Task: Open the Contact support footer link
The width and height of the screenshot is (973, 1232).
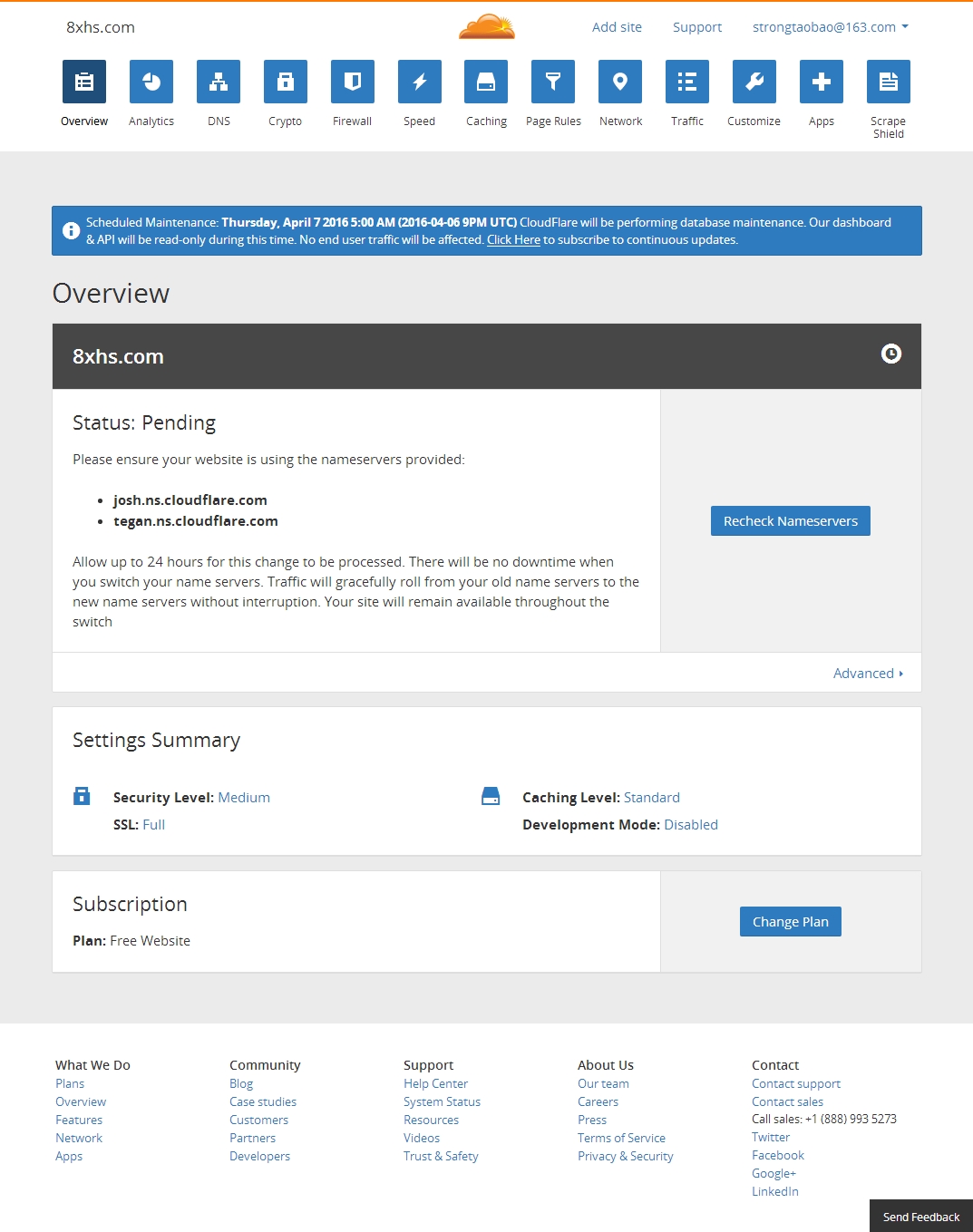Action: coord(796,1084)
